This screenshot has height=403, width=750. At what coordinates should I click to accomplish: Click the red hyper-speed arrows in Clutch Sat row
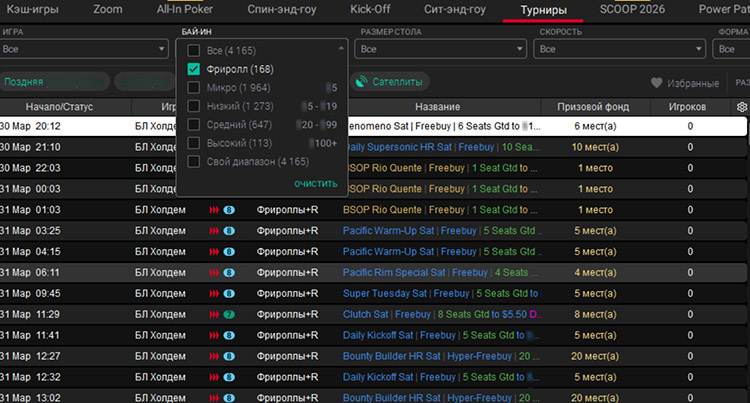tap(213, 314)
